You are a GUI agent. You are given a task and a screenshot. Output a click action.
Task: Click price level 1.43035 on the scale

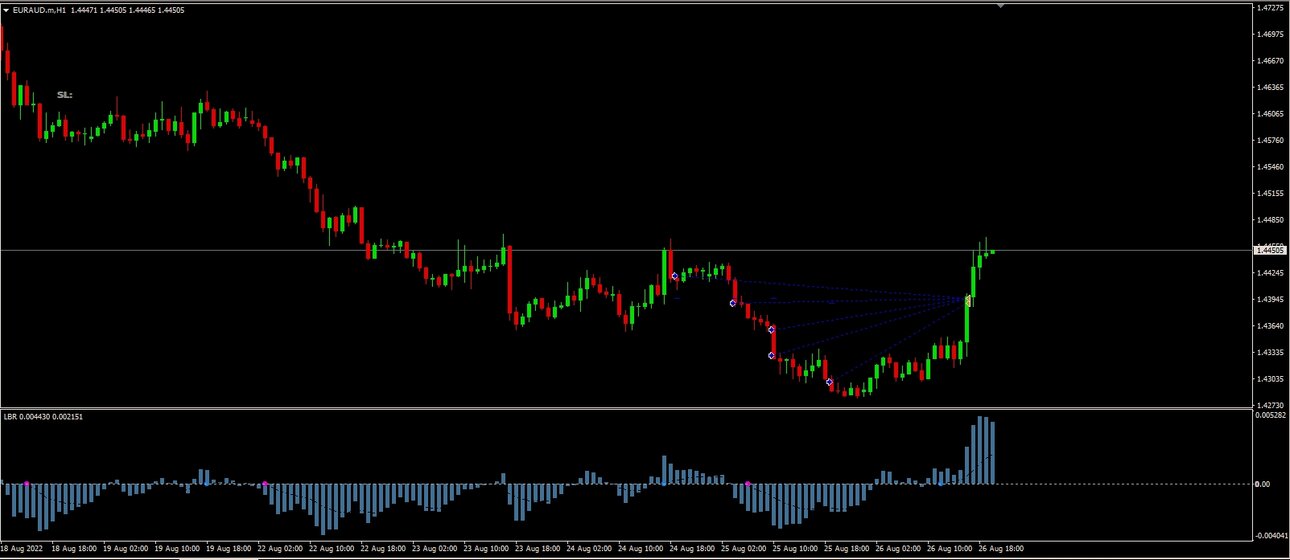1271,379
